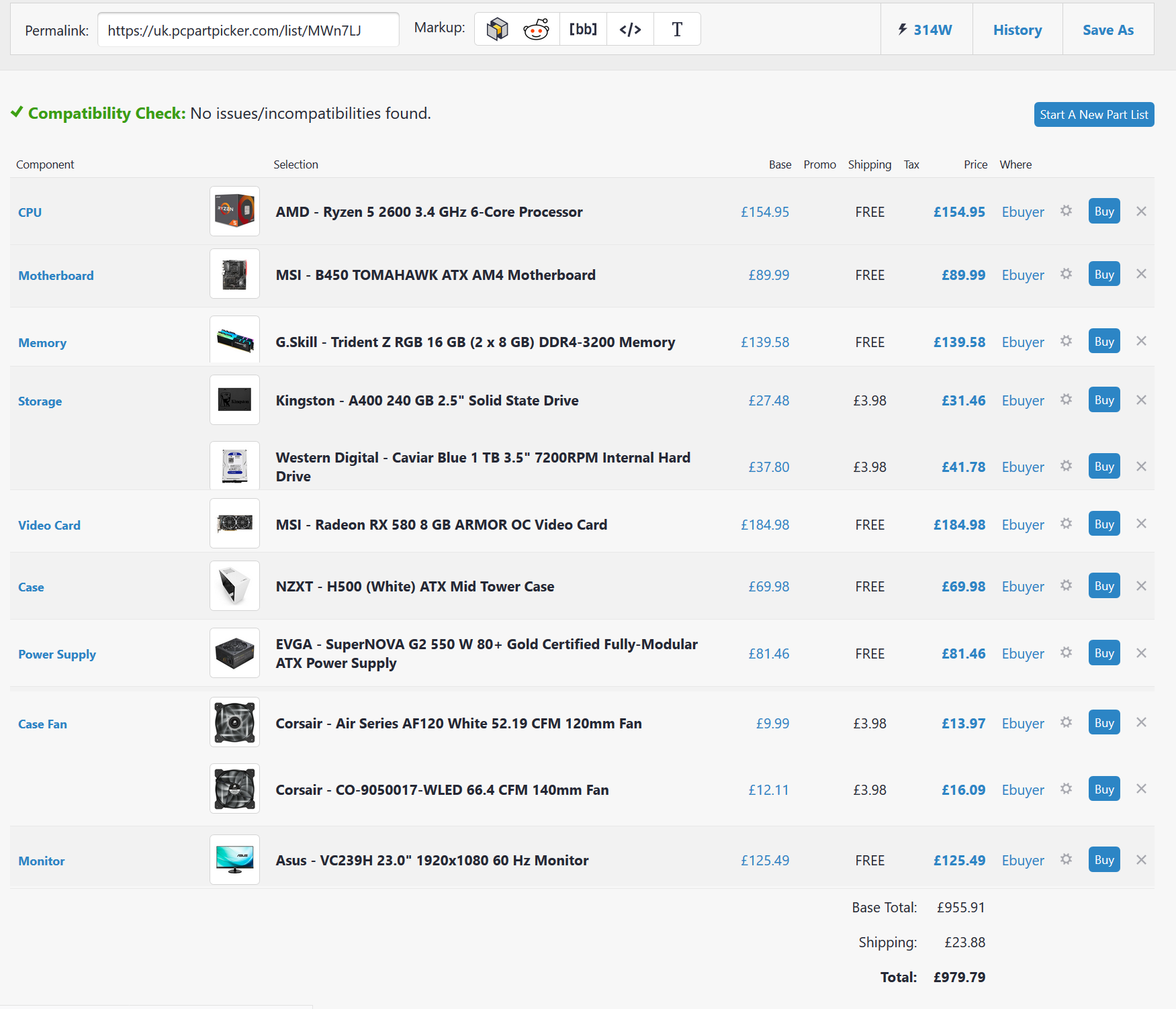The height and width of the screenshot is (1009, 1176).
Task: Open the Power Supply component category
Action: (57, 655)
